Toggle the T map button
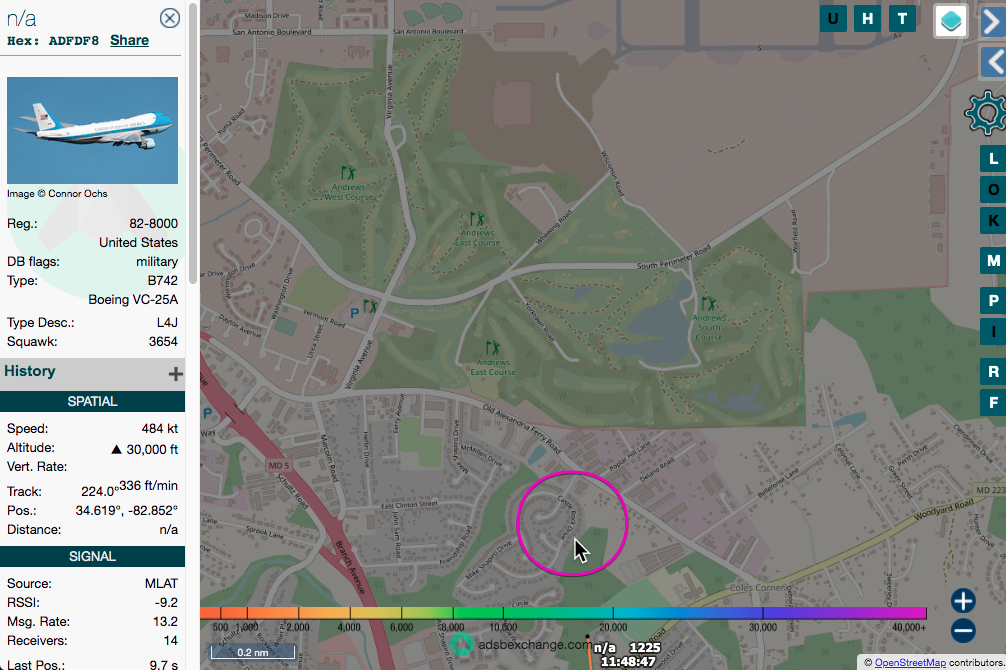Viewport: 1006px width, 670px height. [902, 19]
